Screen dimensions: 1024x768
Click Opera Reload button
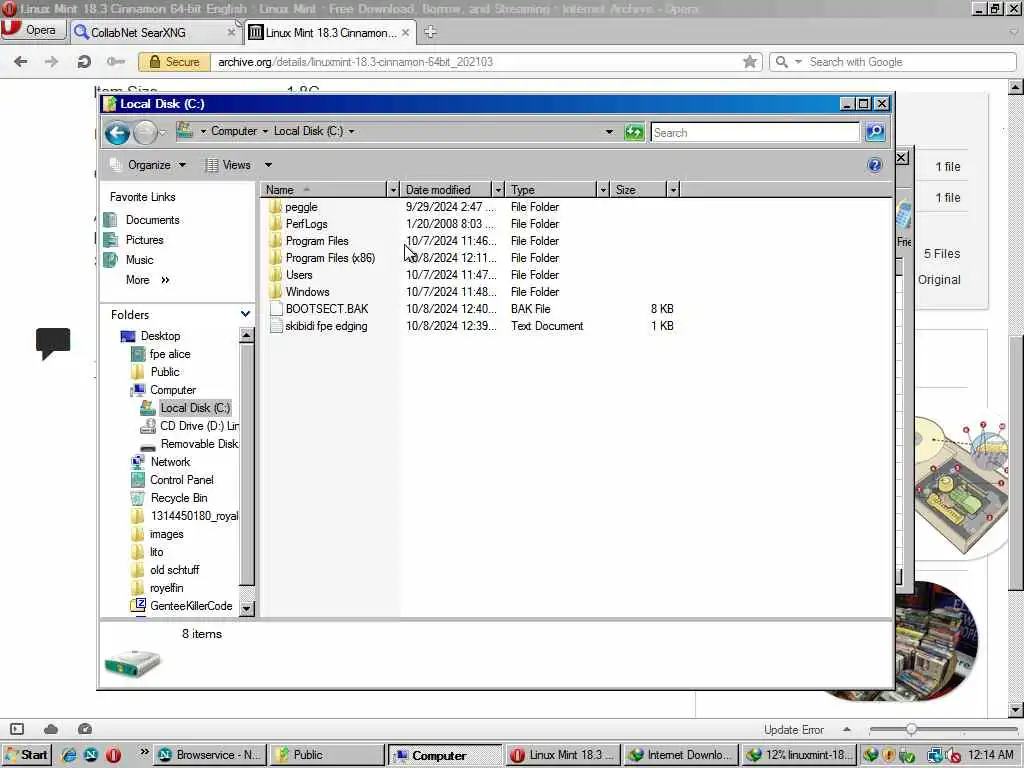coord(84,62)
